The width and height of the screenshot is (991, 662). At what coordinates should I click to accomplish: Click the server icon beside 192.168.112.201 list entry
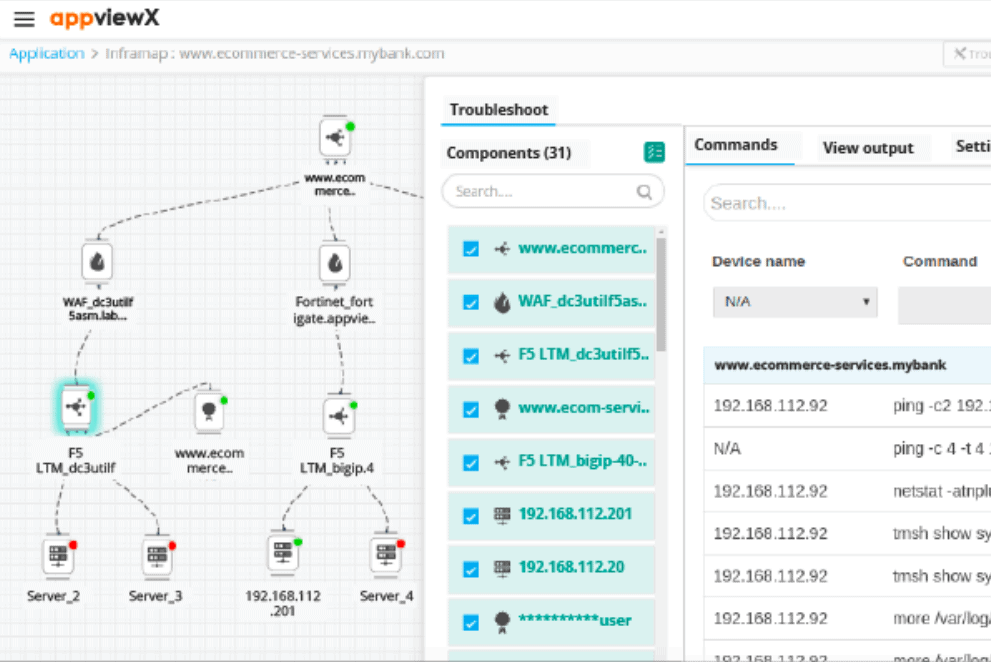coord(502,515)
